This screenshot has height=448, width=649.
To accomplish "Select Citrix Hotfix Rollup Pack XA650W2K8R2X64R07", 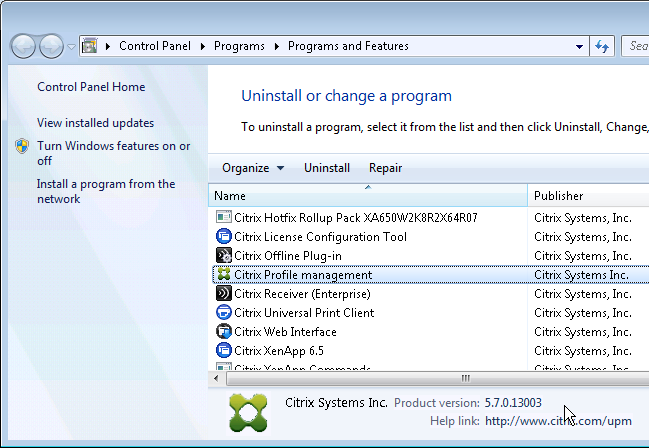I will pos(356,218).
